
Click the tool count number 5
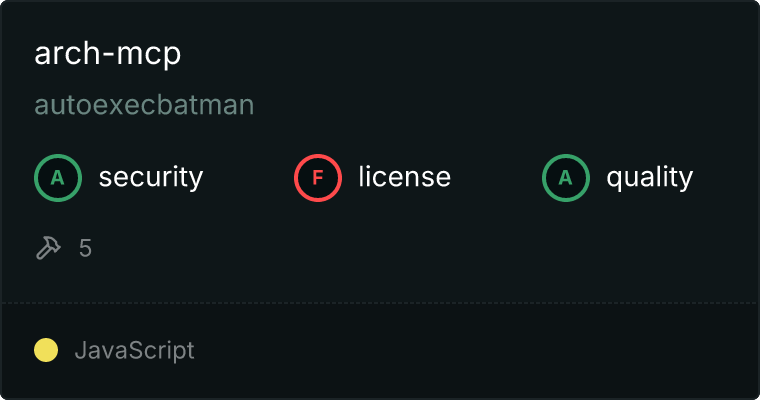86,248
